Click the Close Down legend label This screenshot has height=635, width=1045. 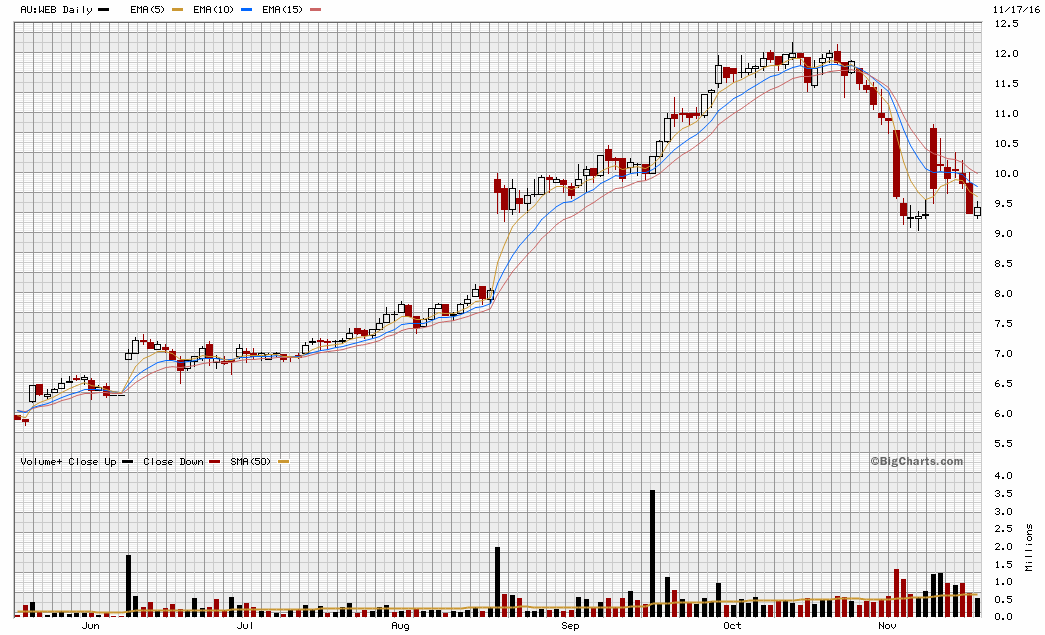[x=173, y=461]
